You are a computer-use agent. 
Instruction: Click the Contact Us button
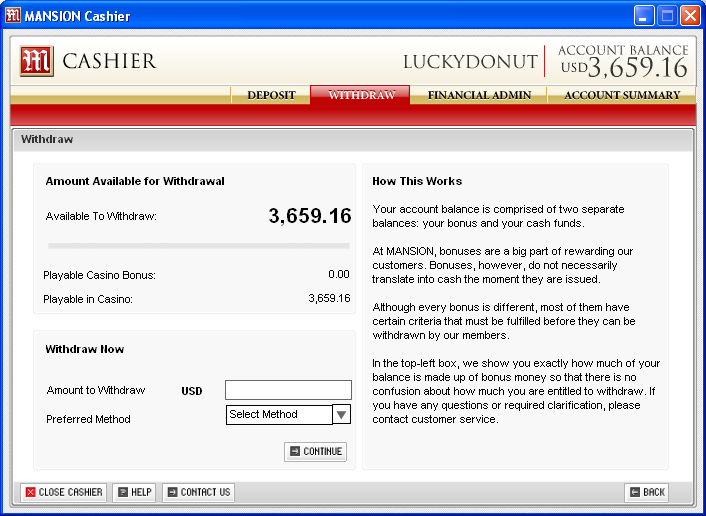[x=199, y=492]
